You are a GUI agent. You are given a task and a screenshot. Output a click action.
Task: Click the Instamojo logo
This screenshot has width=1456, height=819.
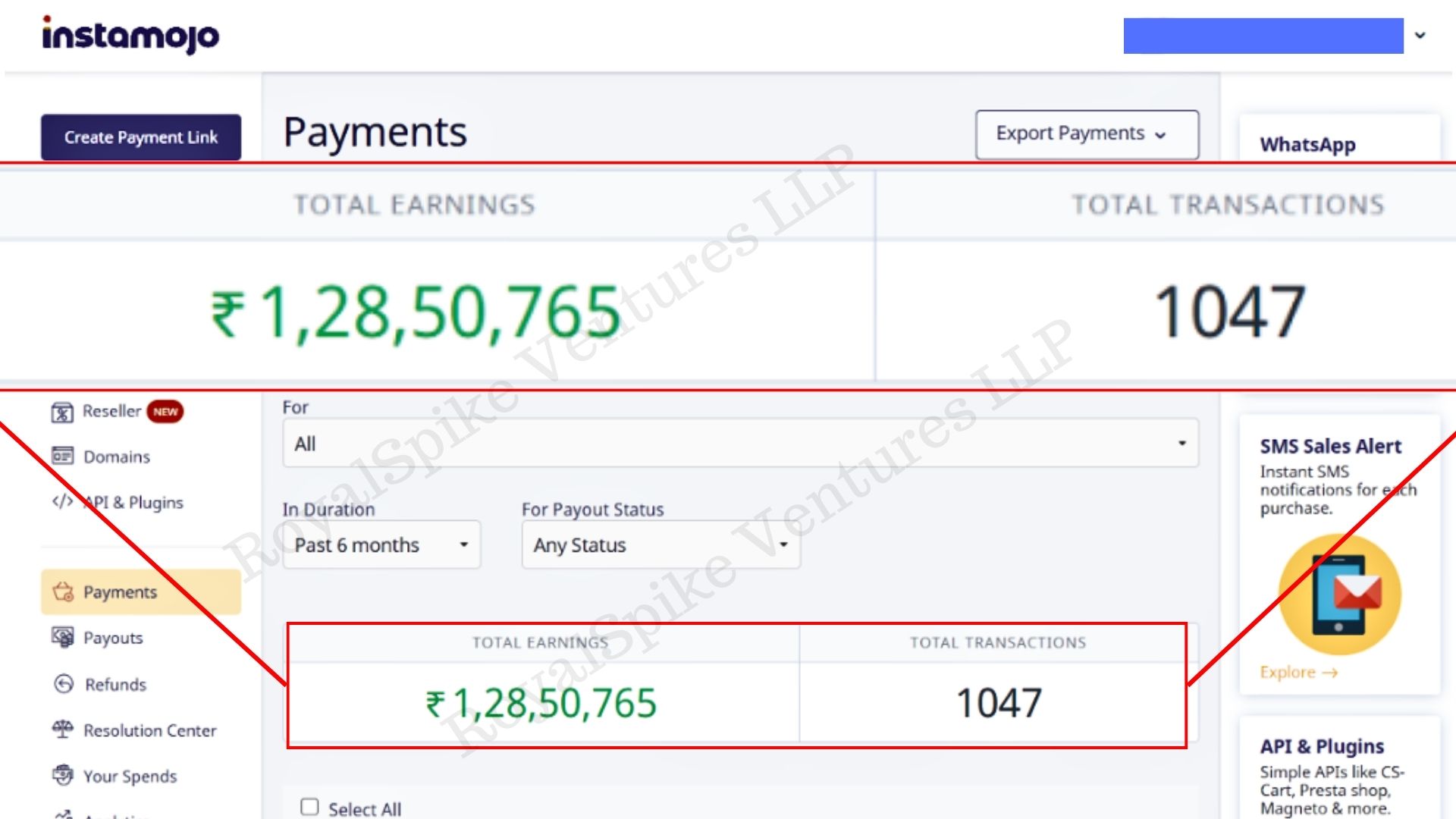(x=130, y=36)
